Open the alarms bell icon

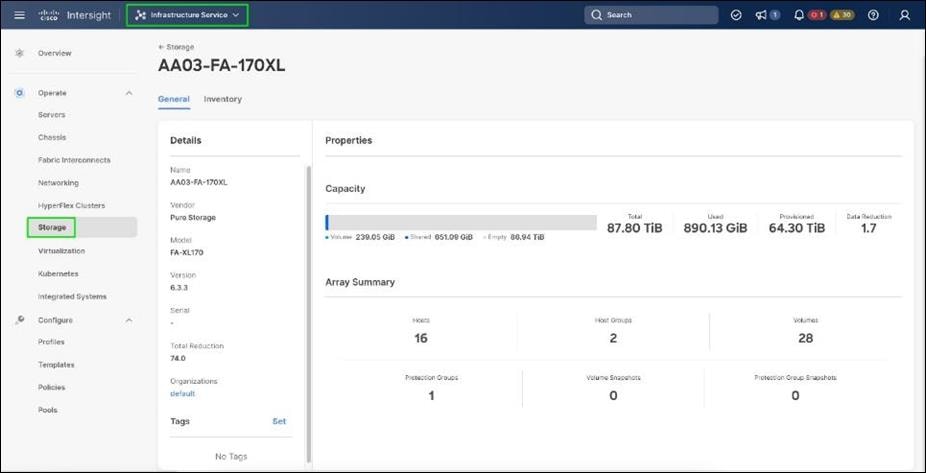click(799, 15)
